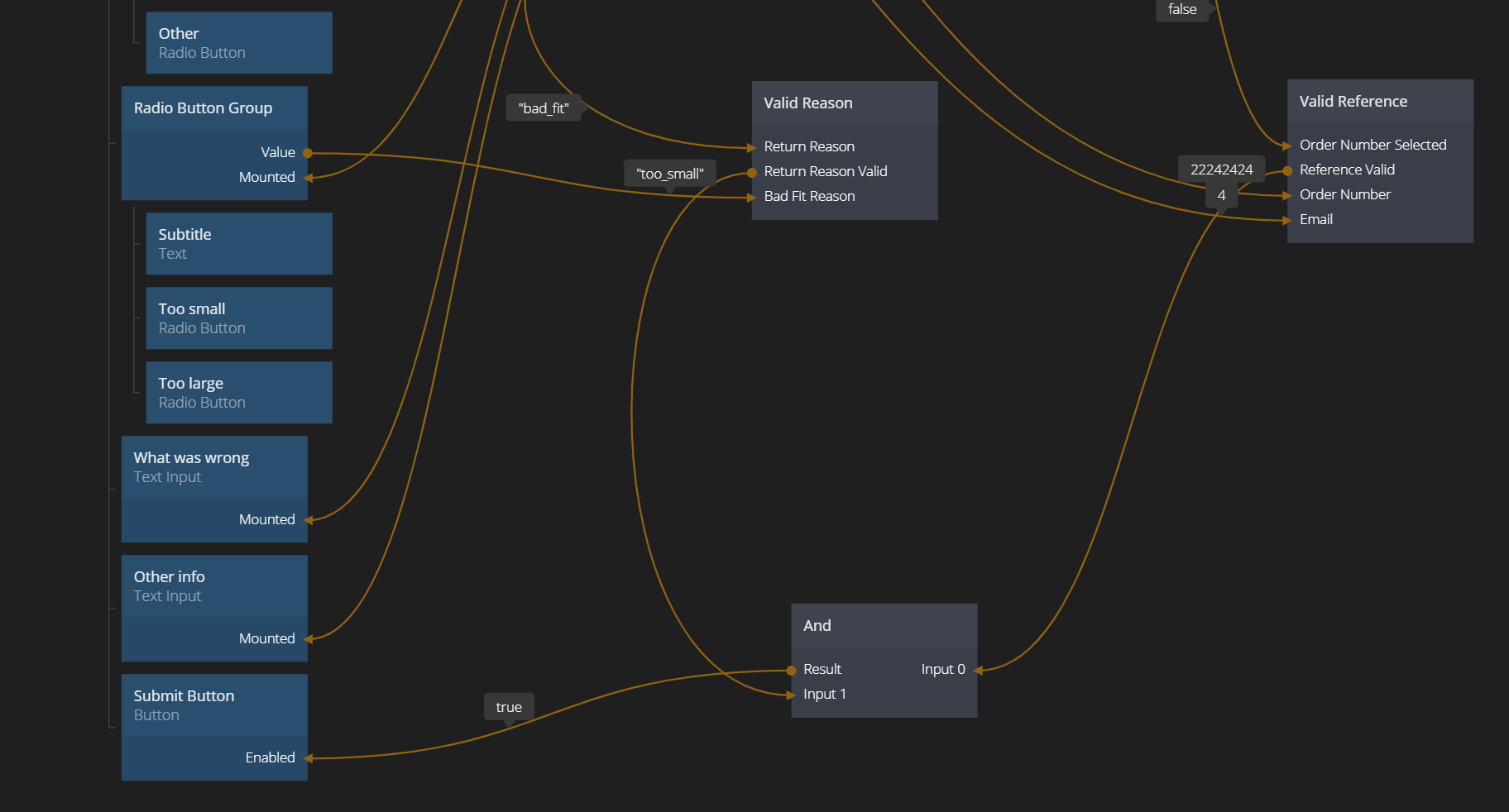Select the Submit Button node
This screenshot has height=812, width=1509.
point(213,705)
